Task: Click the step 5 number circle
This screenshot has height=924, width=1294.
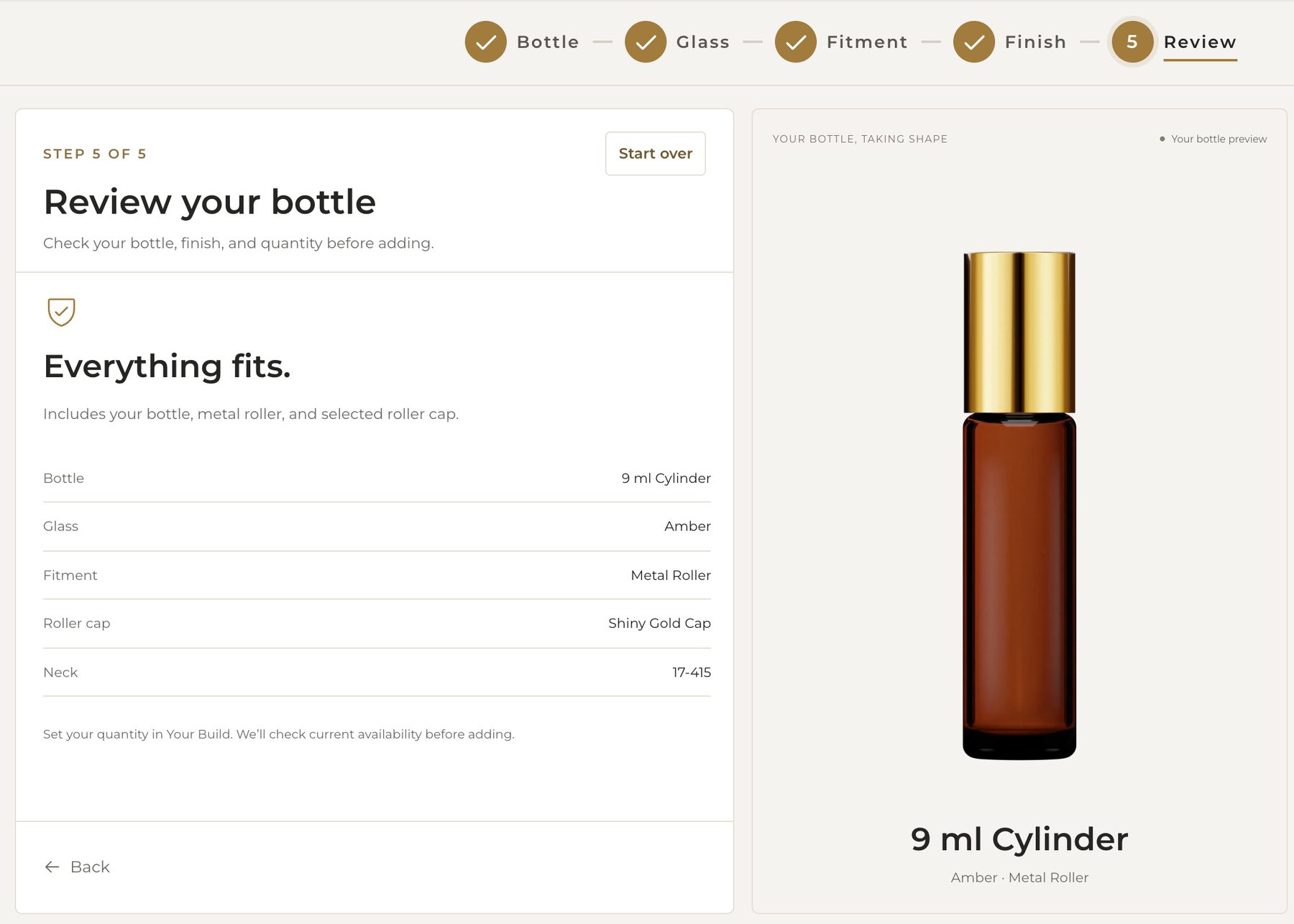Action: tap(1132, 42)
